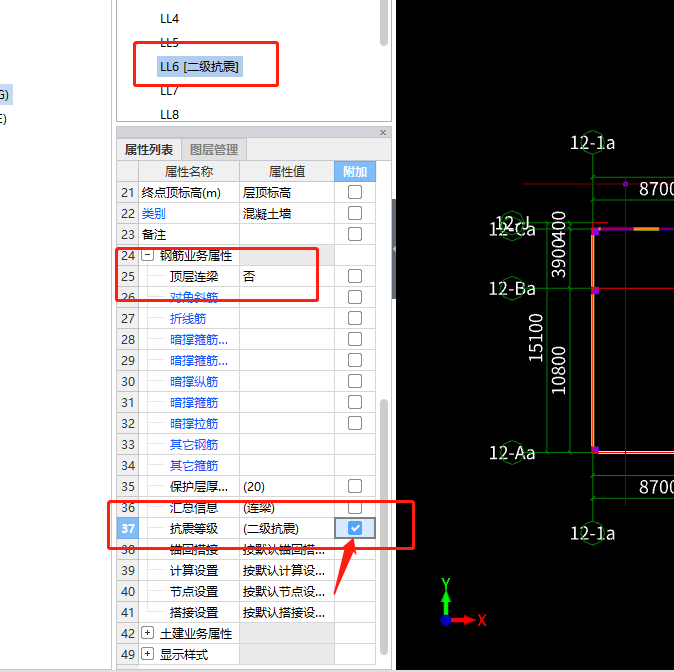674x672 pixels.
Task: Open the 类别 property link
Action: 153,213
